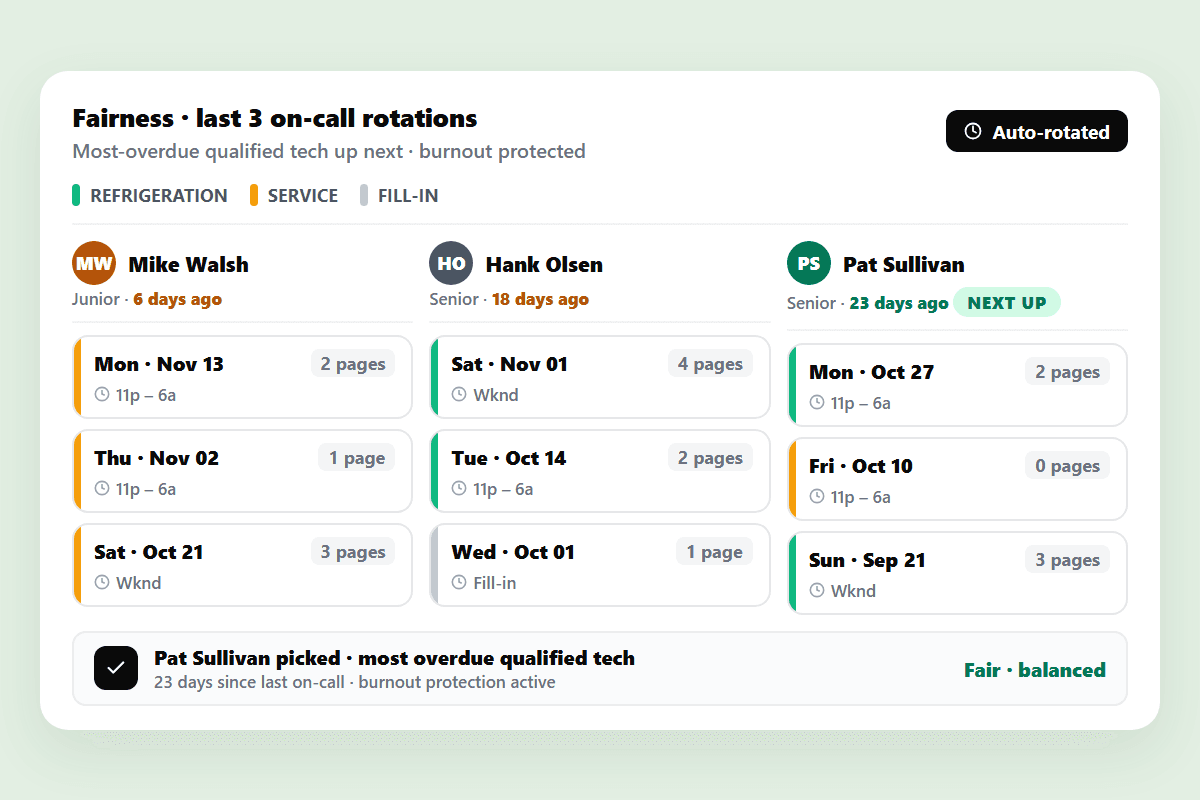Click the checkmark icon beside Pat Sullivan picked
This screenshot has height=800, width=1200.
116,668
